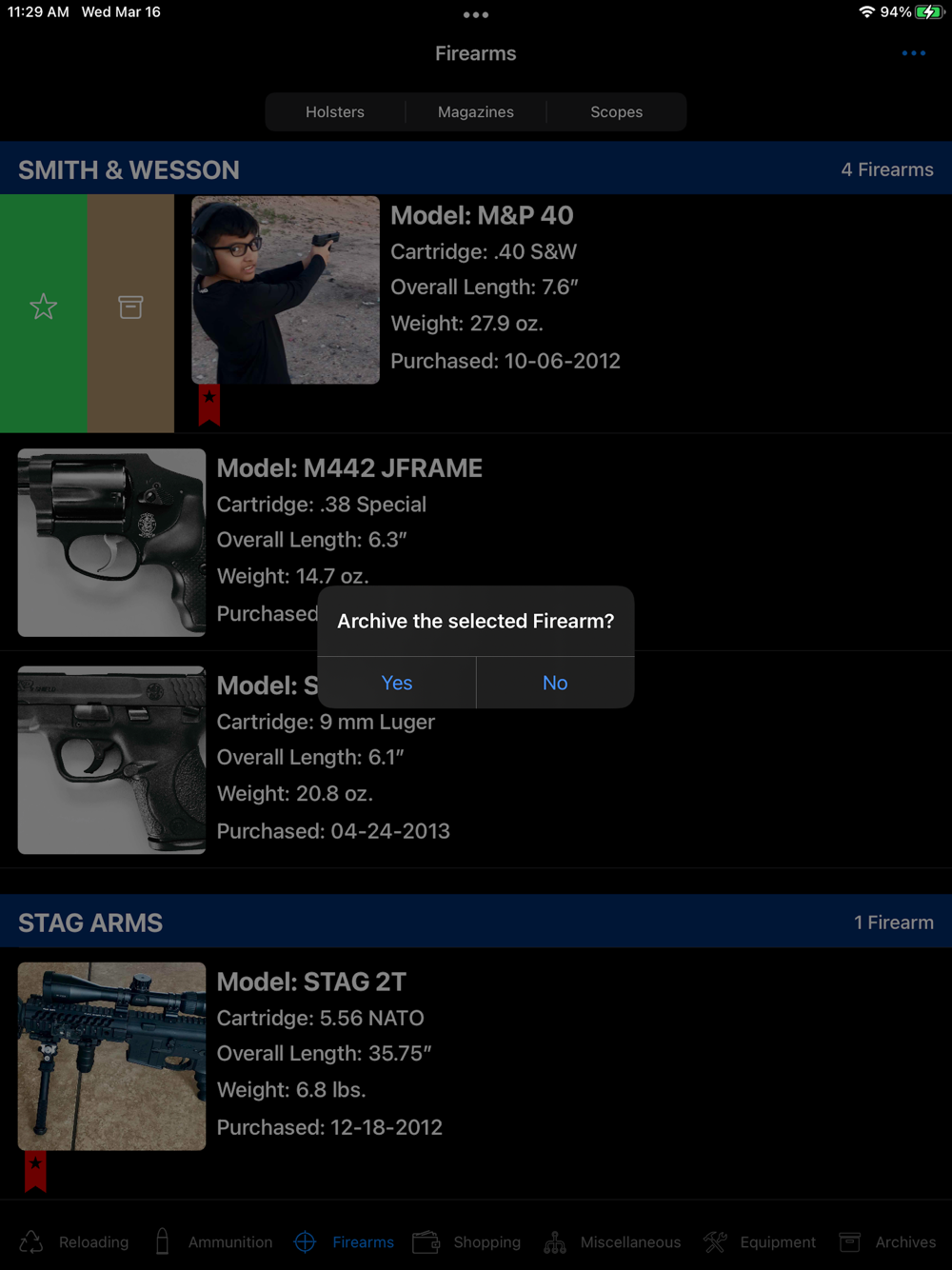
Task: Open the blue three-dot options menu
Action: coord(914,53)
